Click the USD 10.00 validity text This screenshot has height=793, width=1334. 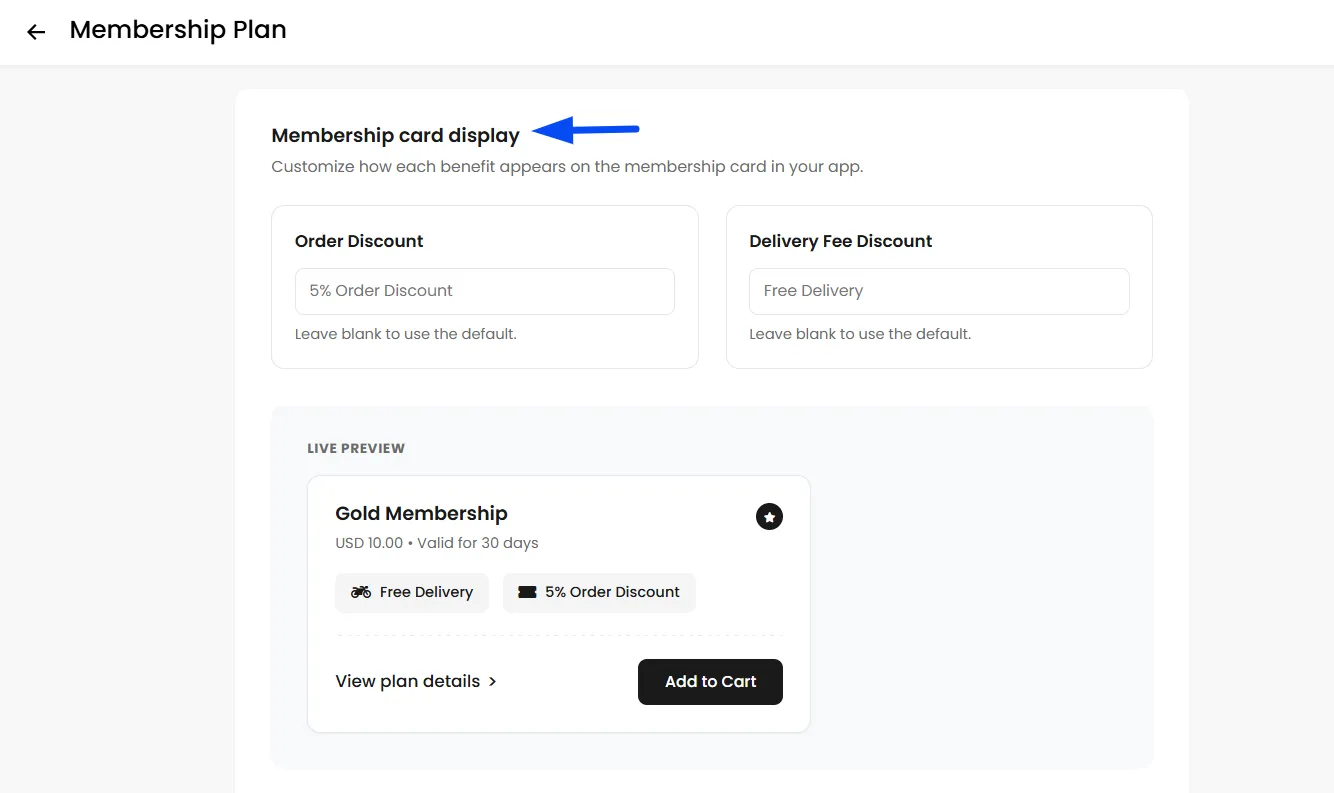437,544
